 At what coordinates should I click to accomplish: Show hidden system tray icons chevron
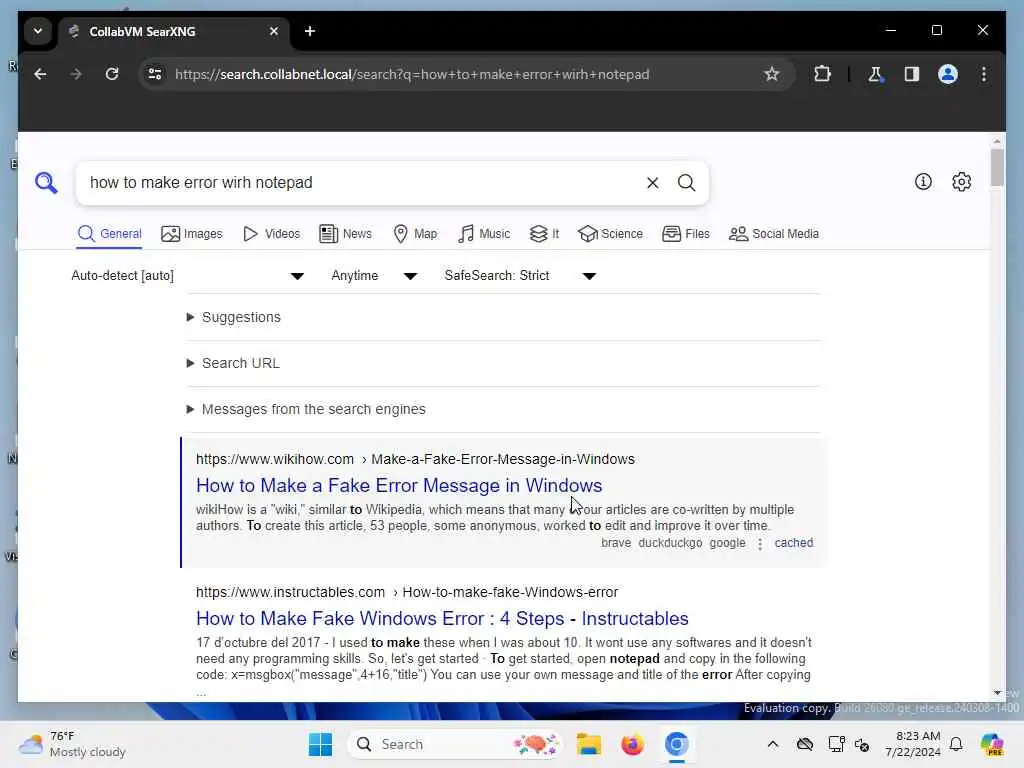click(773, 744)
